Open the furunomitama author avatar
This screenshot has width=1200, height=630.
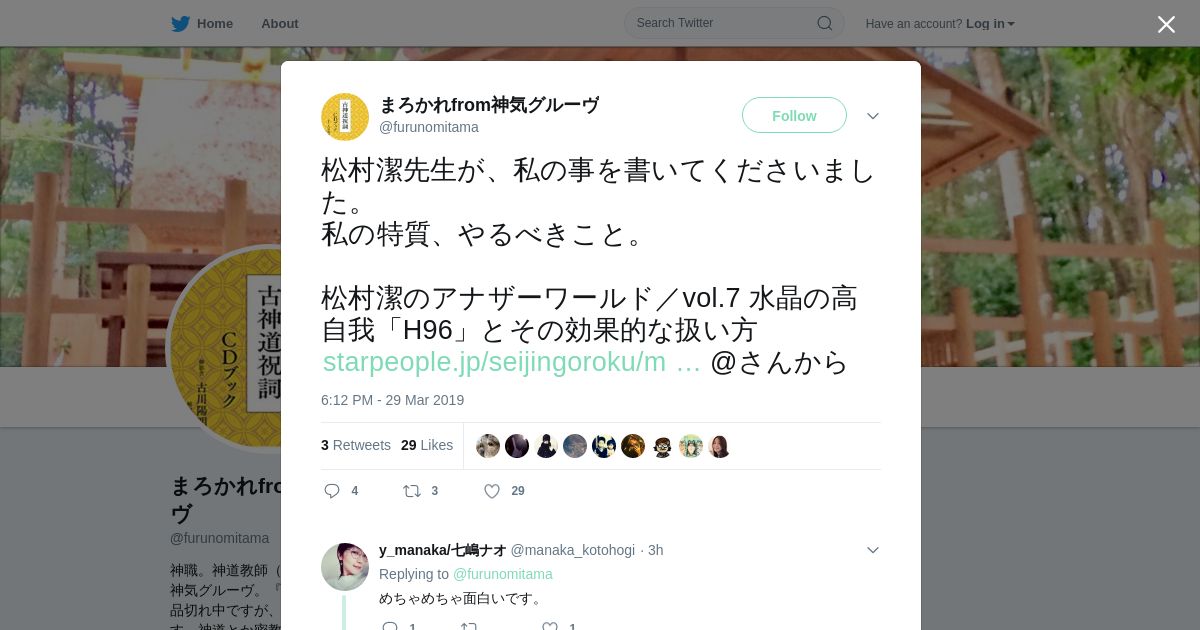345,117
